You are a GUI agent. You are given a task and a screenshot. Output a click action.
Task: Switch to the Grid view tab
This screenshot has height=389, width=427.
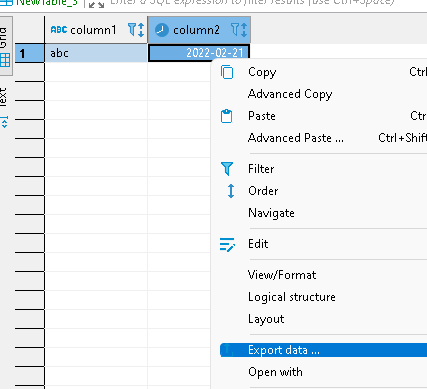pos(5,46)
